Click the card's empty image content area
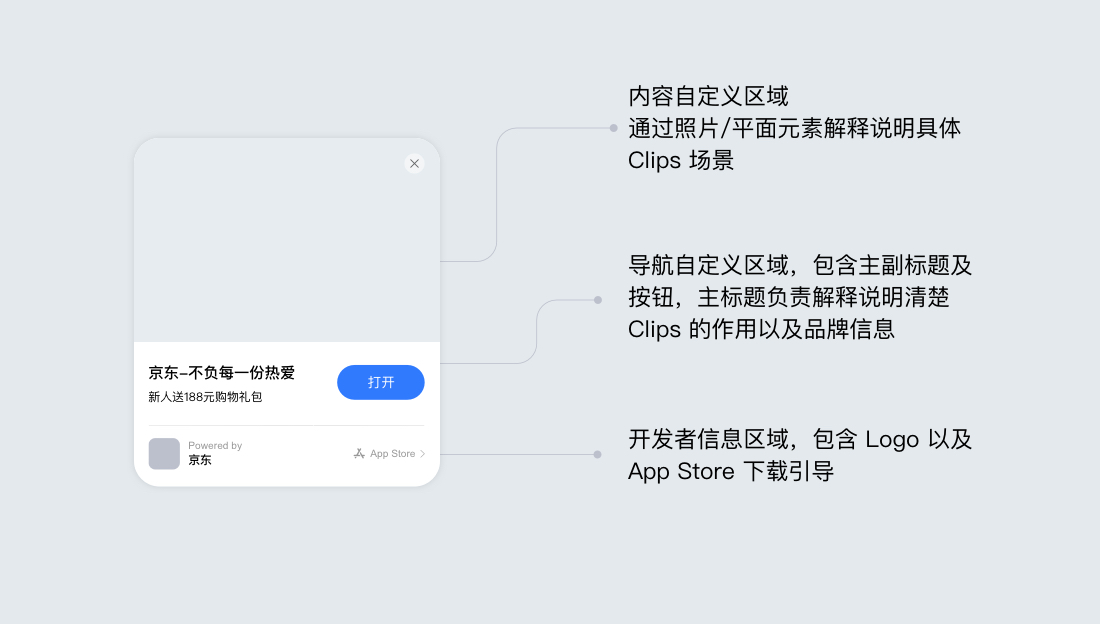Viewport: 1100px width, 624px height. (x=287, y=240)
